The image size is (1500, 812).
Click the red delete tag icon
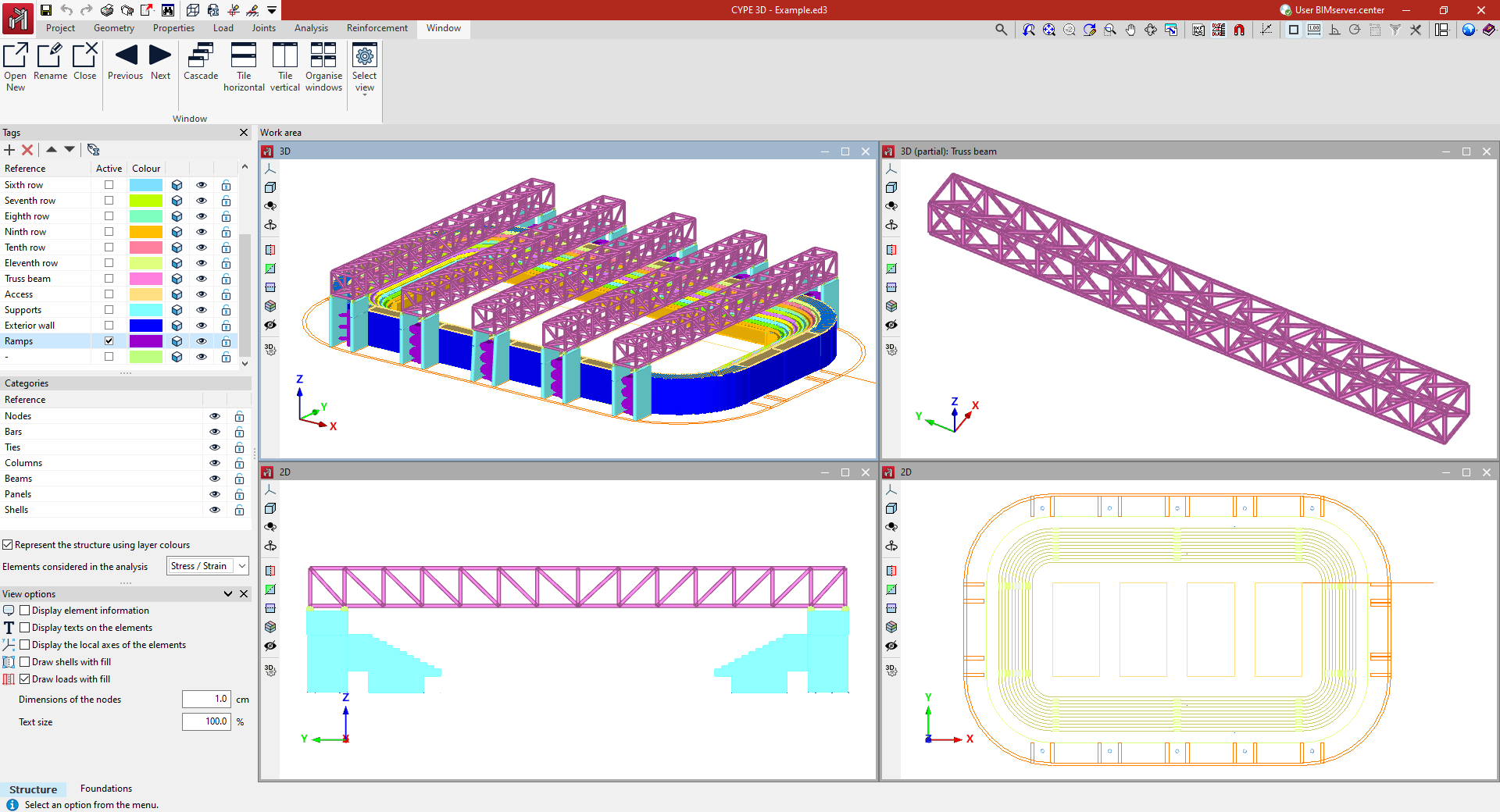point(27,150)
